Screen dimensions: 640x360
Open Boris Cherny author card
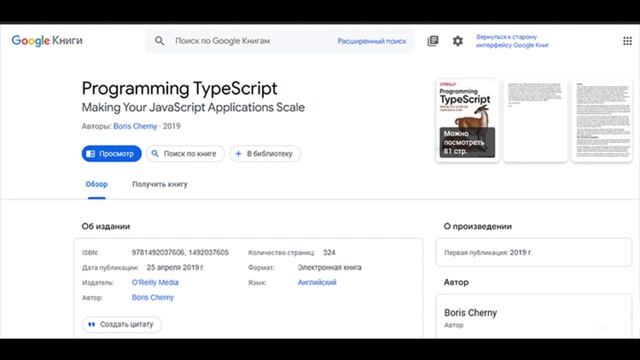[x=534, y=316]
